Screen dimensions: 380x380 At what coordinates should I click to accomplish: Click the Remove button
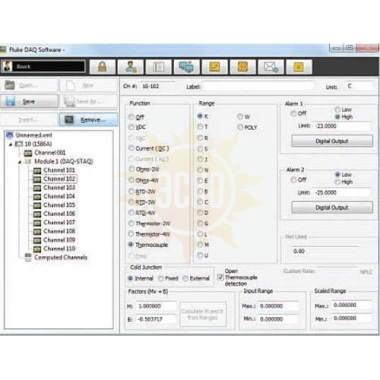[89, 120]
